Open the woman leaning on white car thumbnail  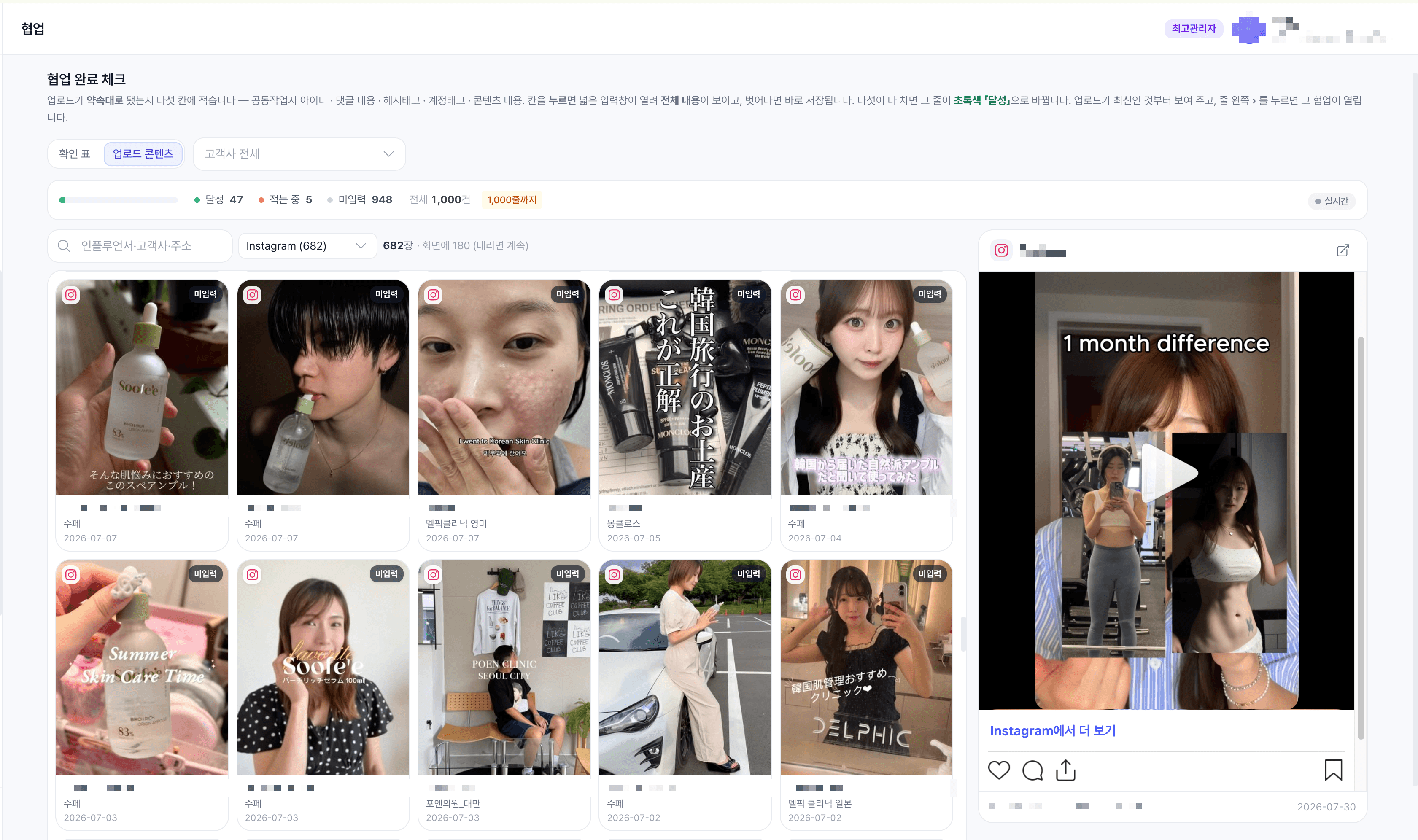click(685, 668)
